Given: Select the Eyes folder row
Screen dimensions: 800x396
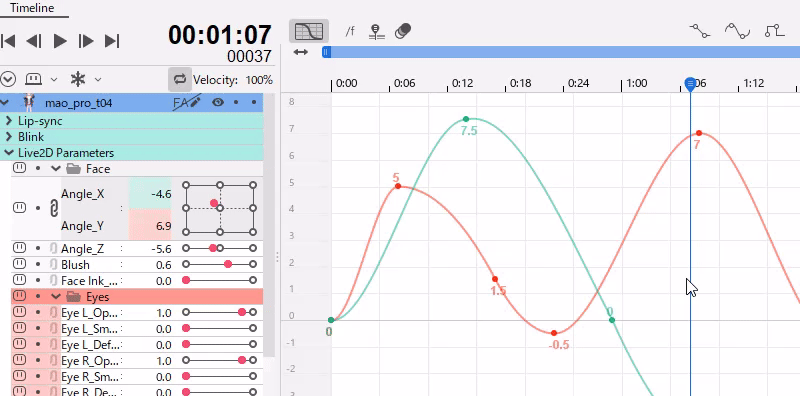Looking at the screenshot, I should coord(137,296).
